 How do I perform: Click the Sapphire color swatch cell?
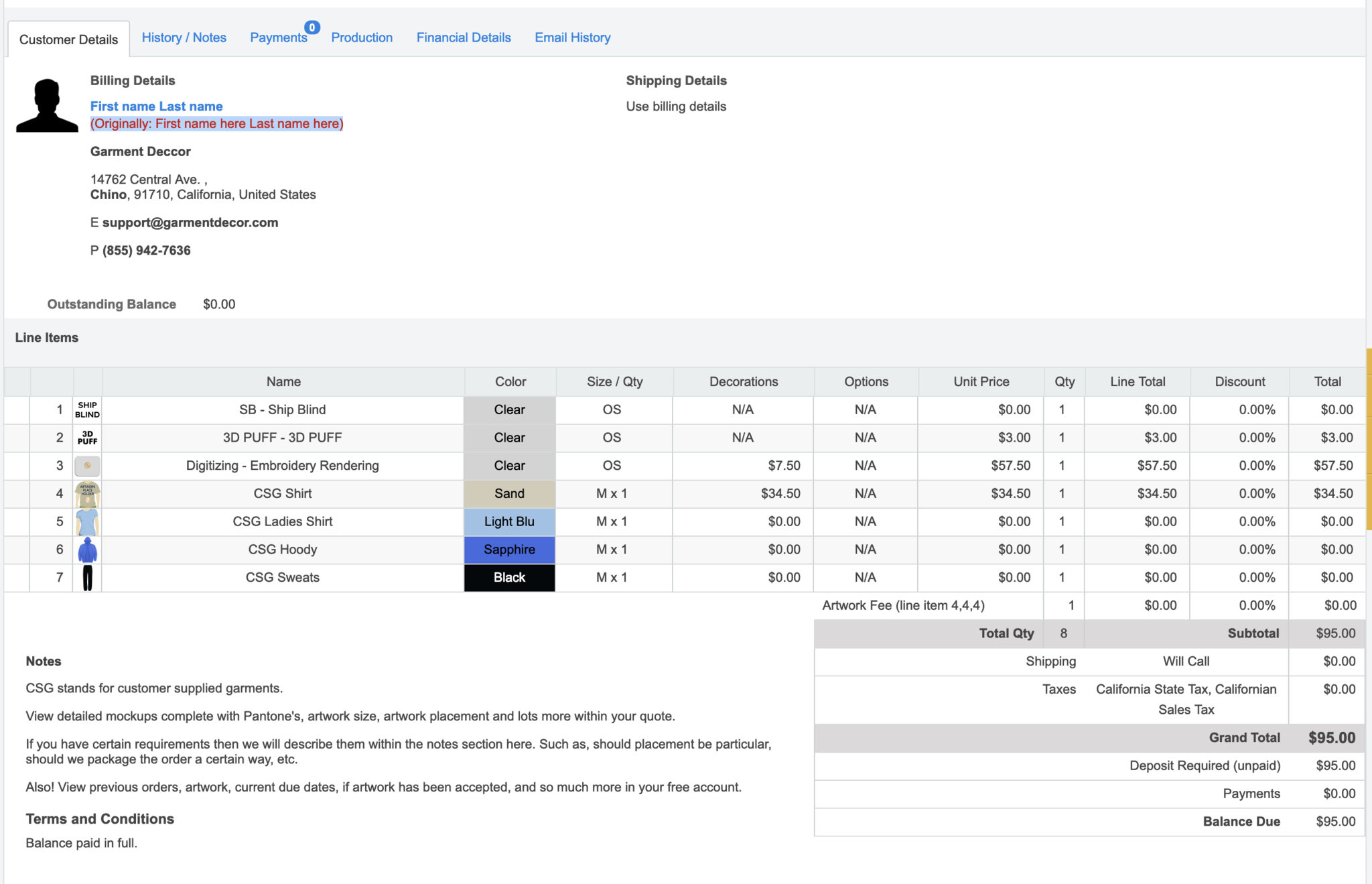click(509, 550)
